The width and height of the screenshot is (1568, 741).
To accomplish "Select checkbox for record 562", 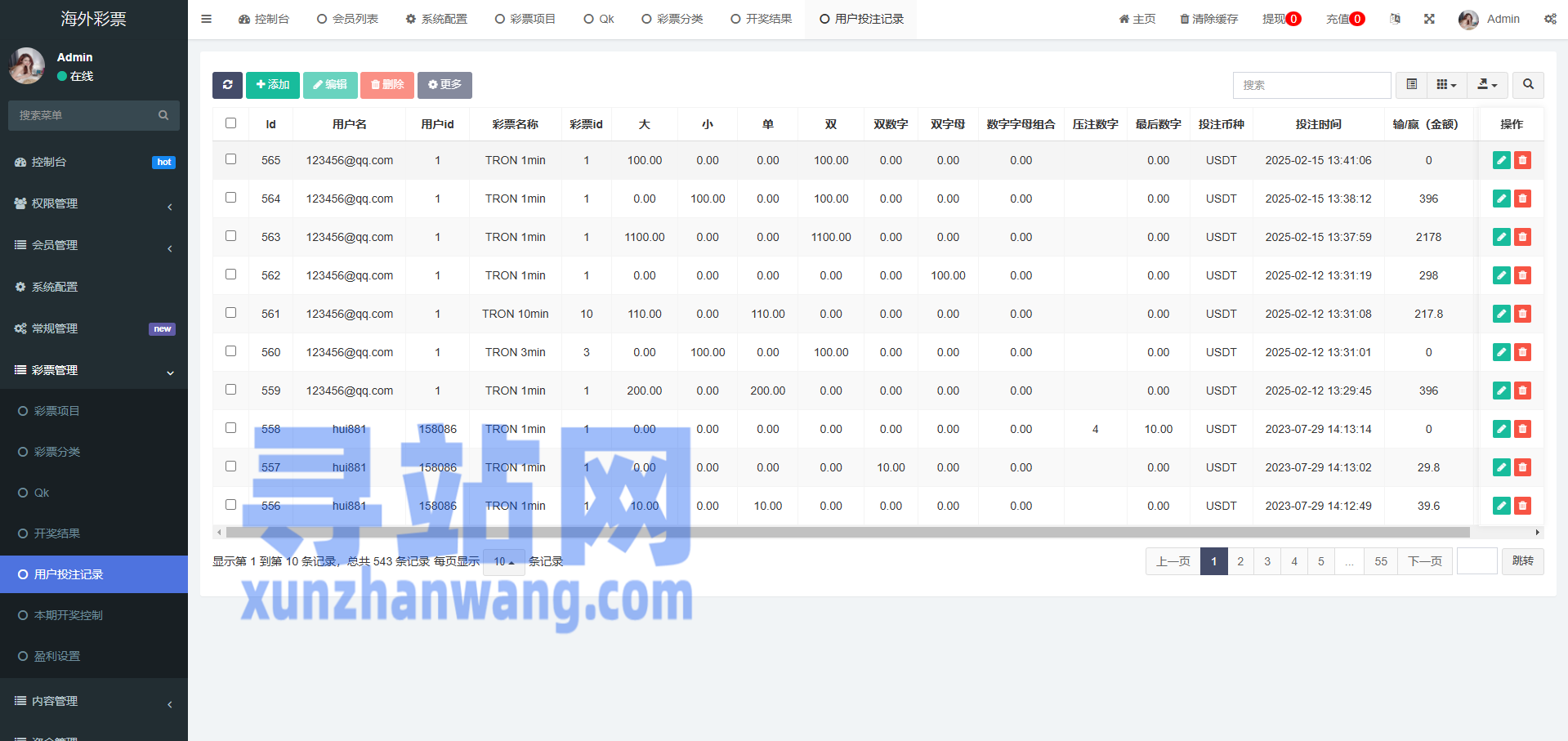I will pos(230,275).
